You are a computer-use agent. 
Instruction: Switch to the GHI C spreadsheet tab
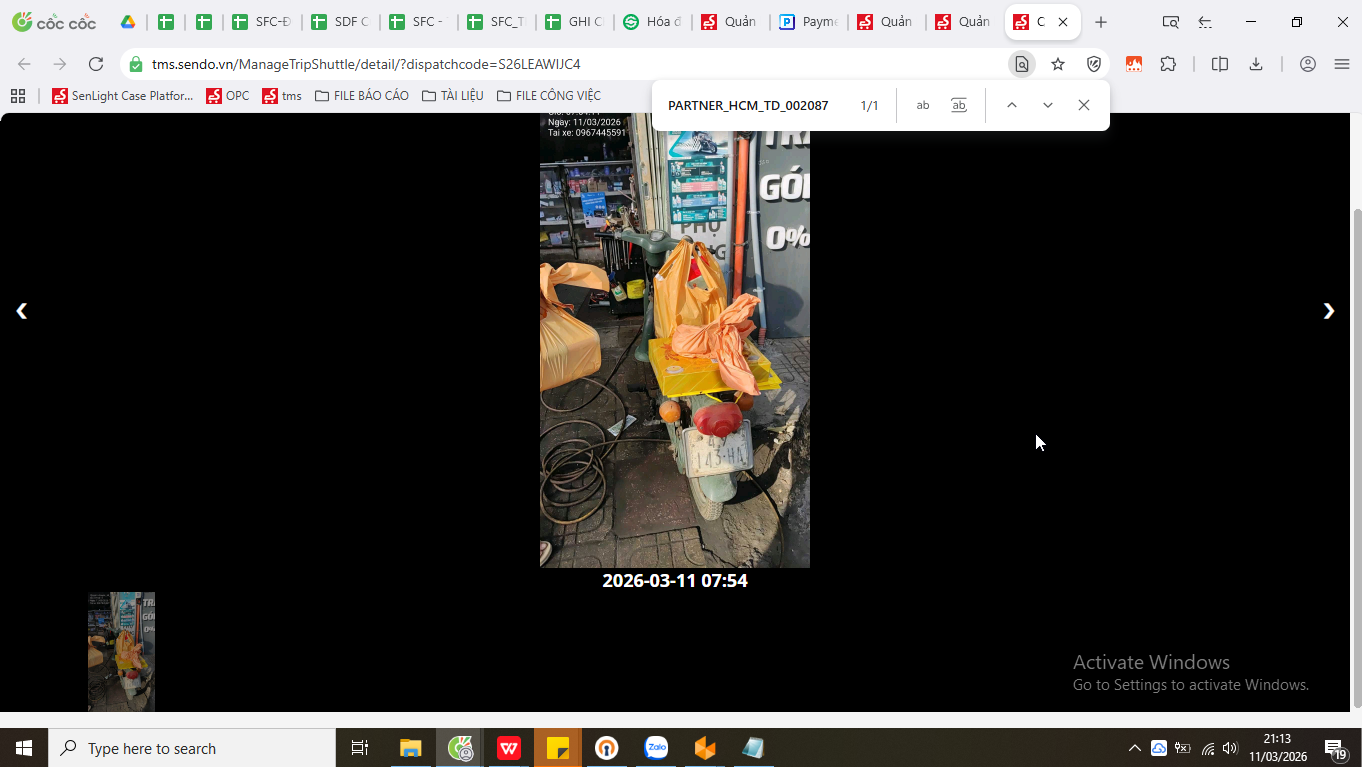[574, 22]
